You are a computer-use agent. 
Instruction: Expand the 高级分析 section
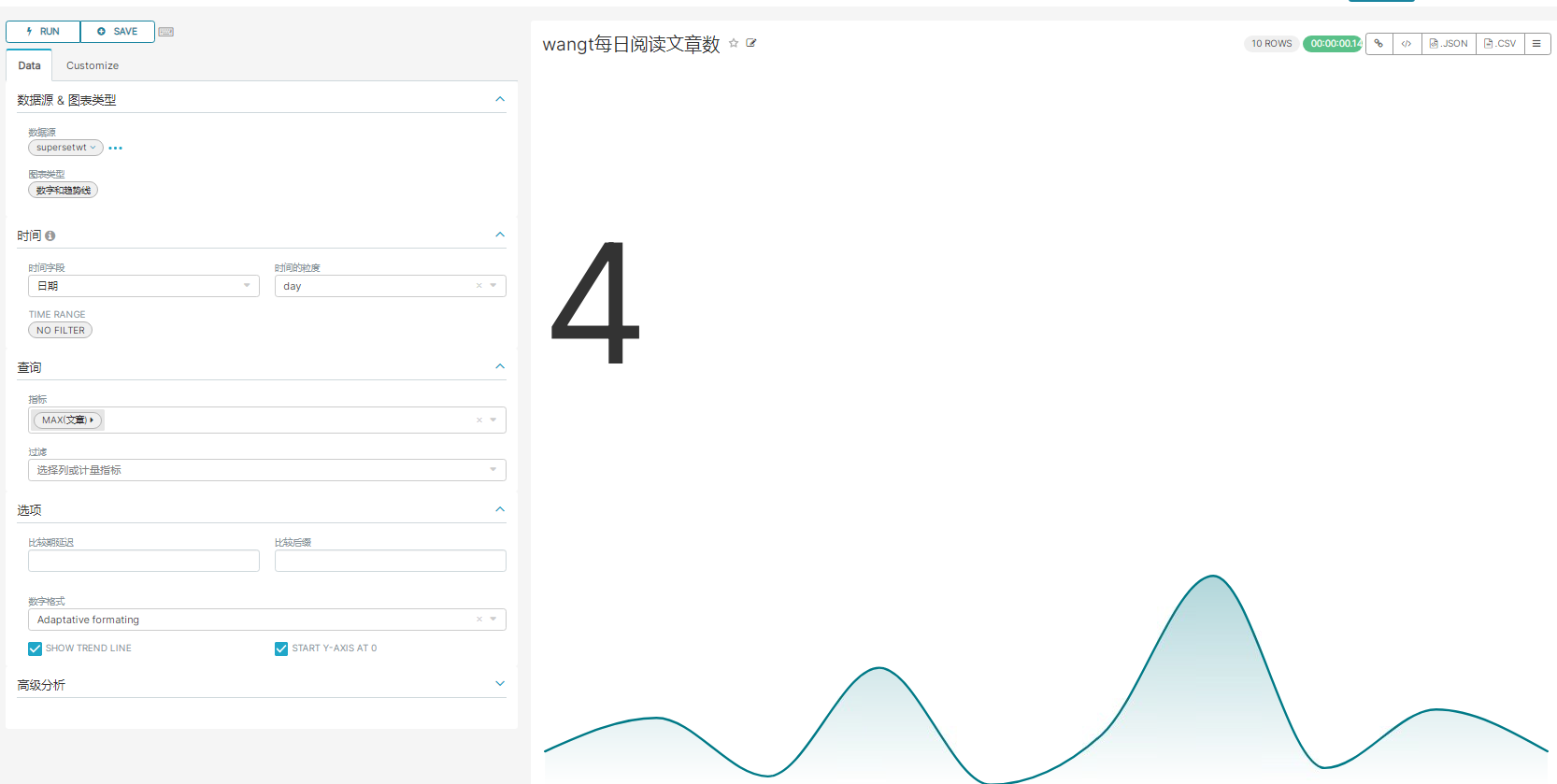pos(500,684)
